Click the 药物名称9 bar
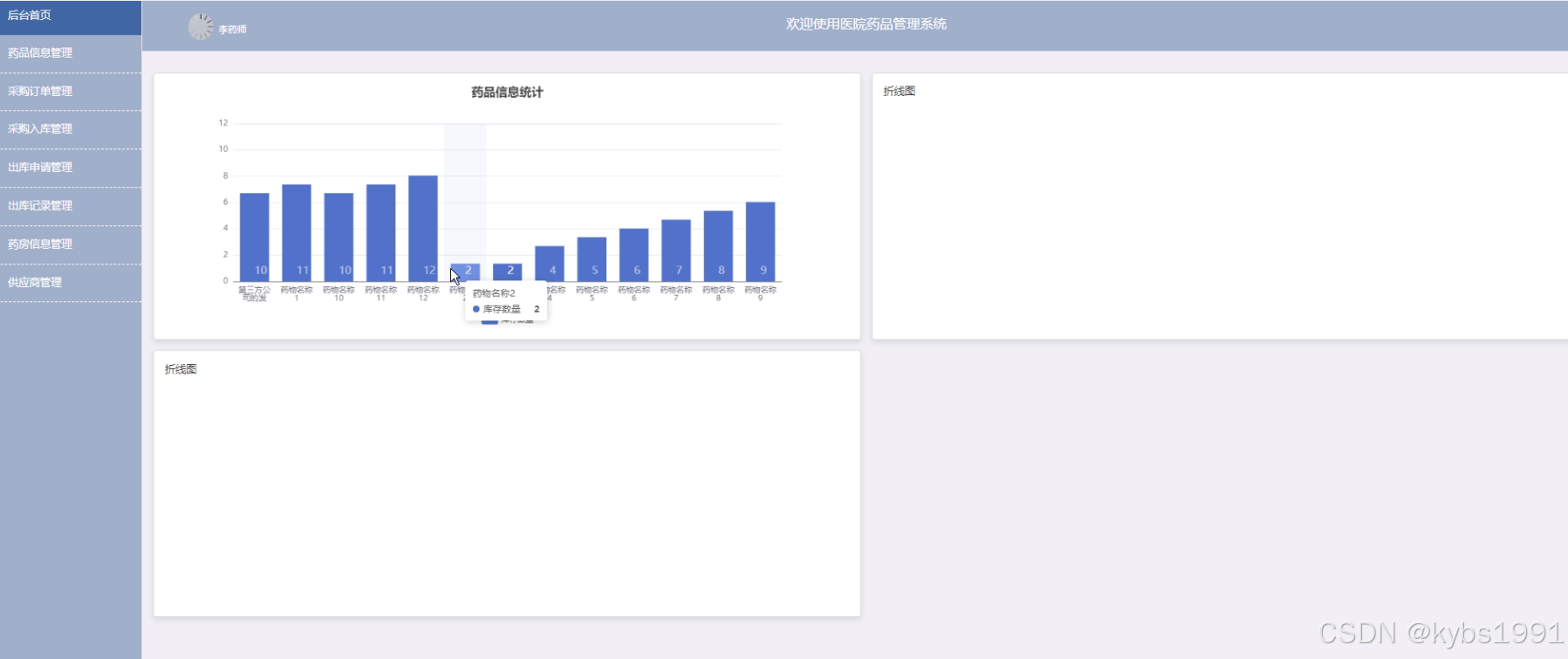Image resolution: width=1568 pixels, height=659 pixels. click(x=760, y=242)
